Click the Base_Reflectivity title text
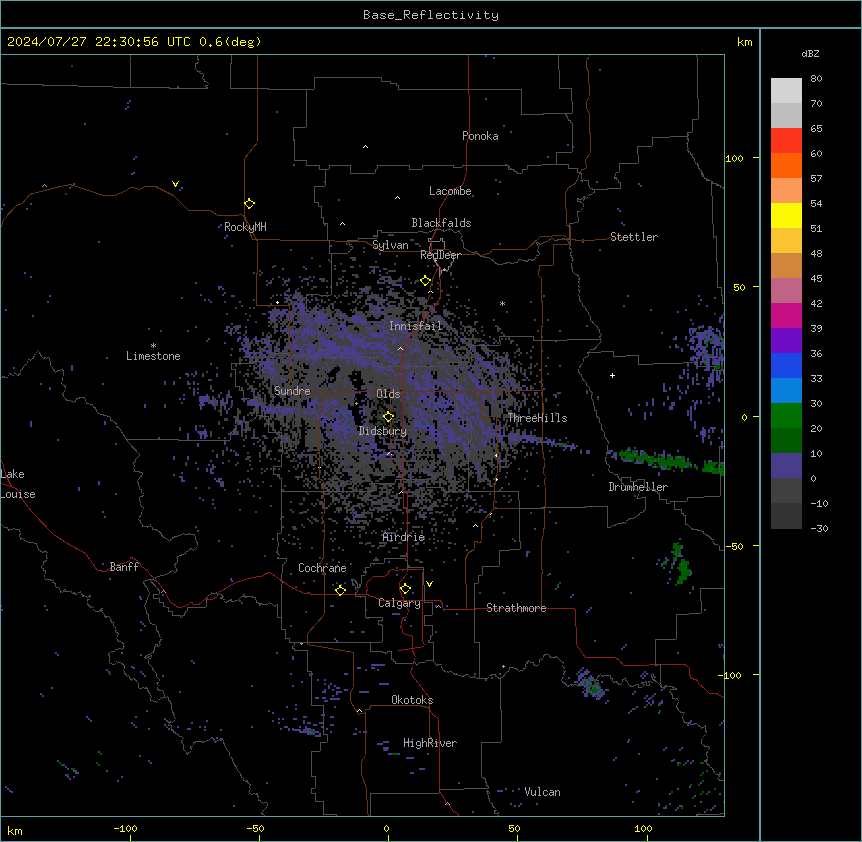862x842 pixels. tap(431, 15)
